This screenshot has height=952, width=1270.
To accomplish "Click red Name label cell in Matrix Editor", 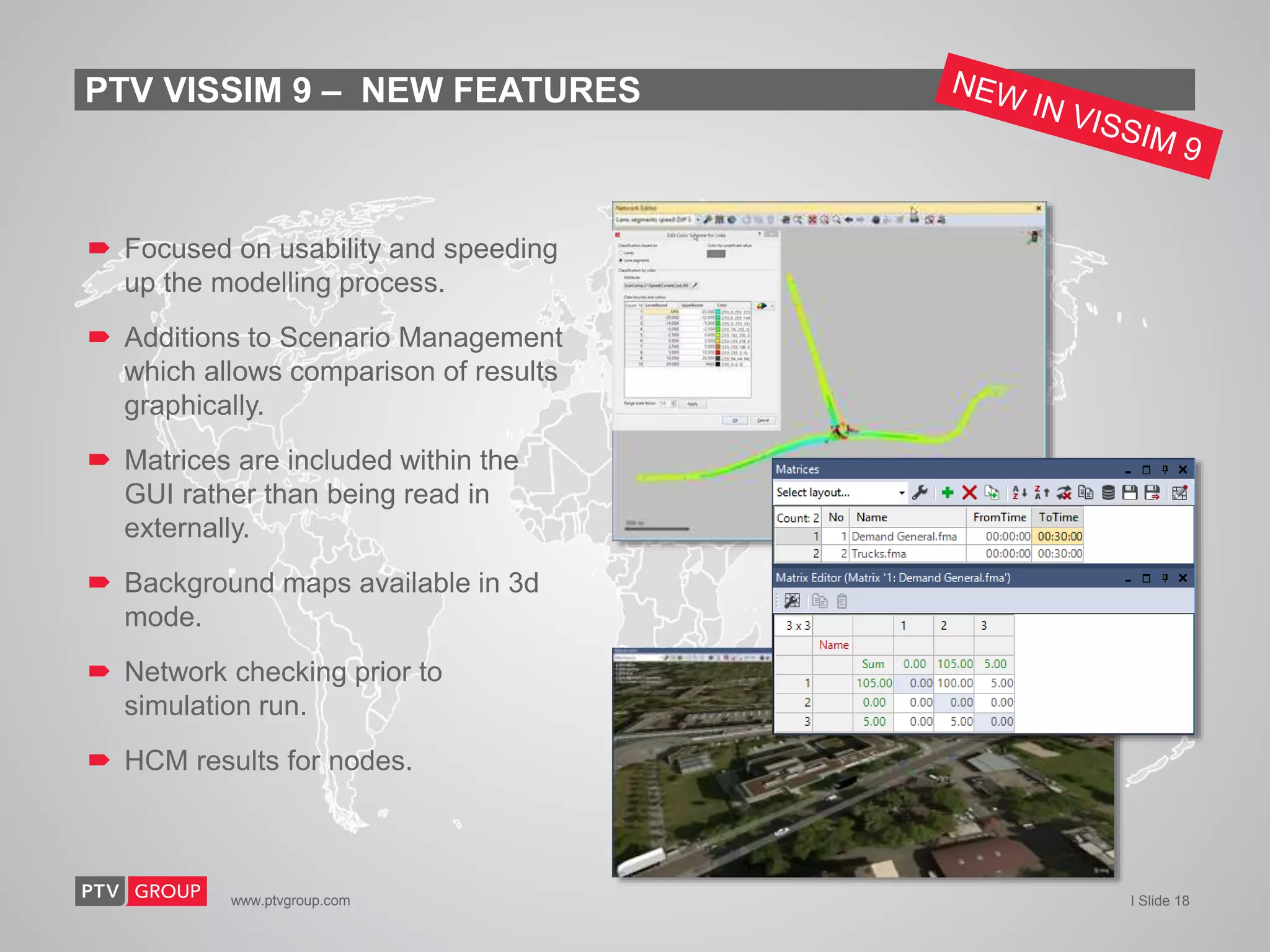I will [833, 645].
